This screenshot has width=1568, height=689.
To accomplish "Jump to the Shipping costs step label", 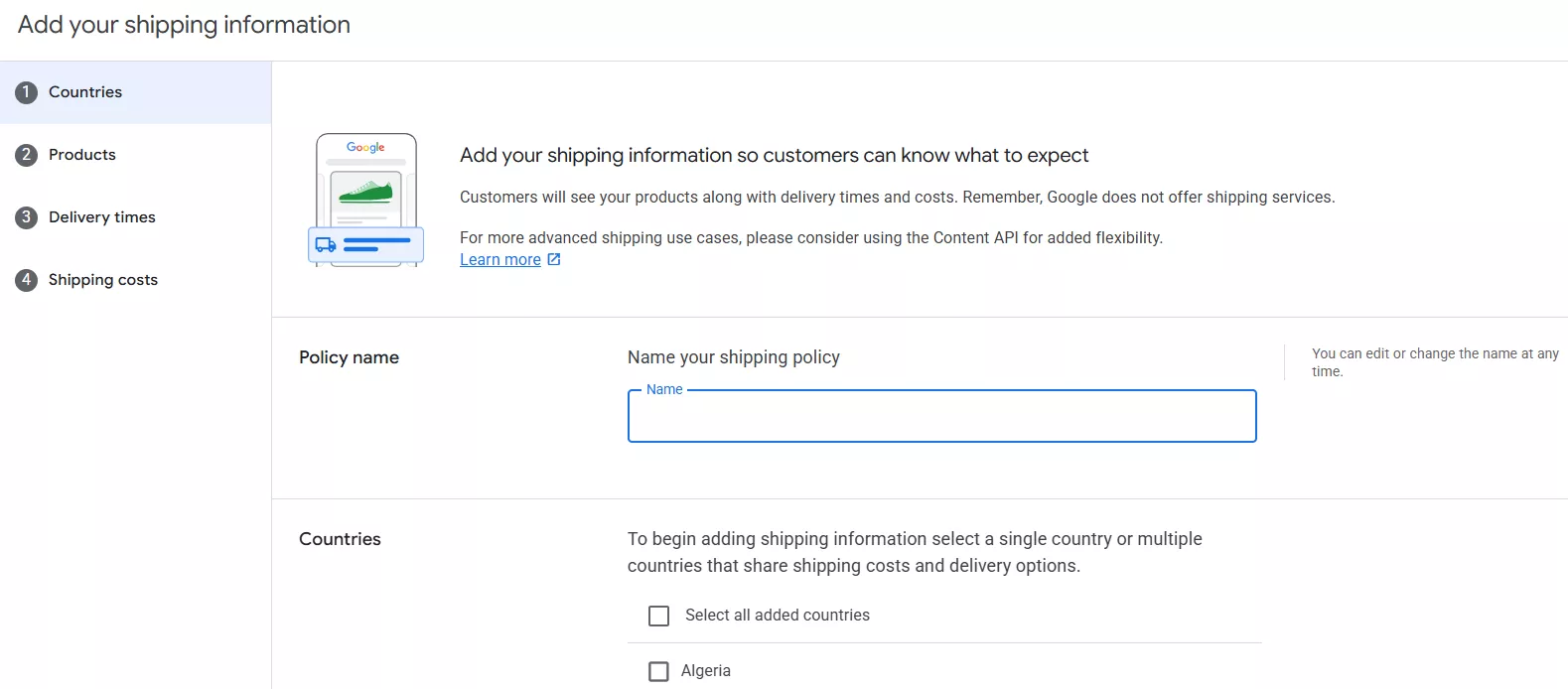I will click(103, 280).
